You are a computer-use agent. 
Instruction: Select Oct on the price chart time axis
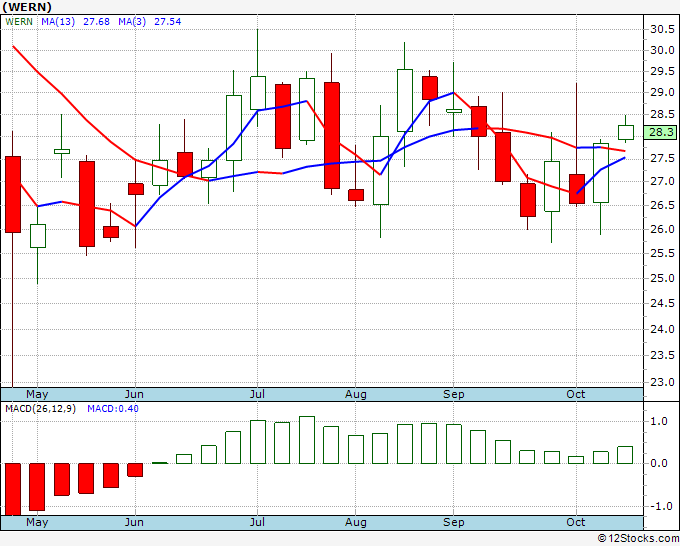pyautogui.click(x=575, y=395)
